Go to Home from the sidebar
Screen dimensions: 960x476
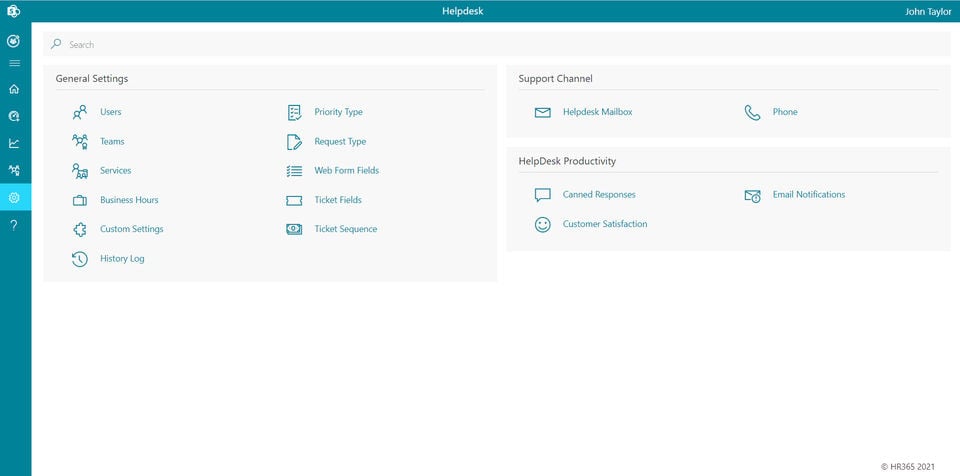(x=14, y=89)
